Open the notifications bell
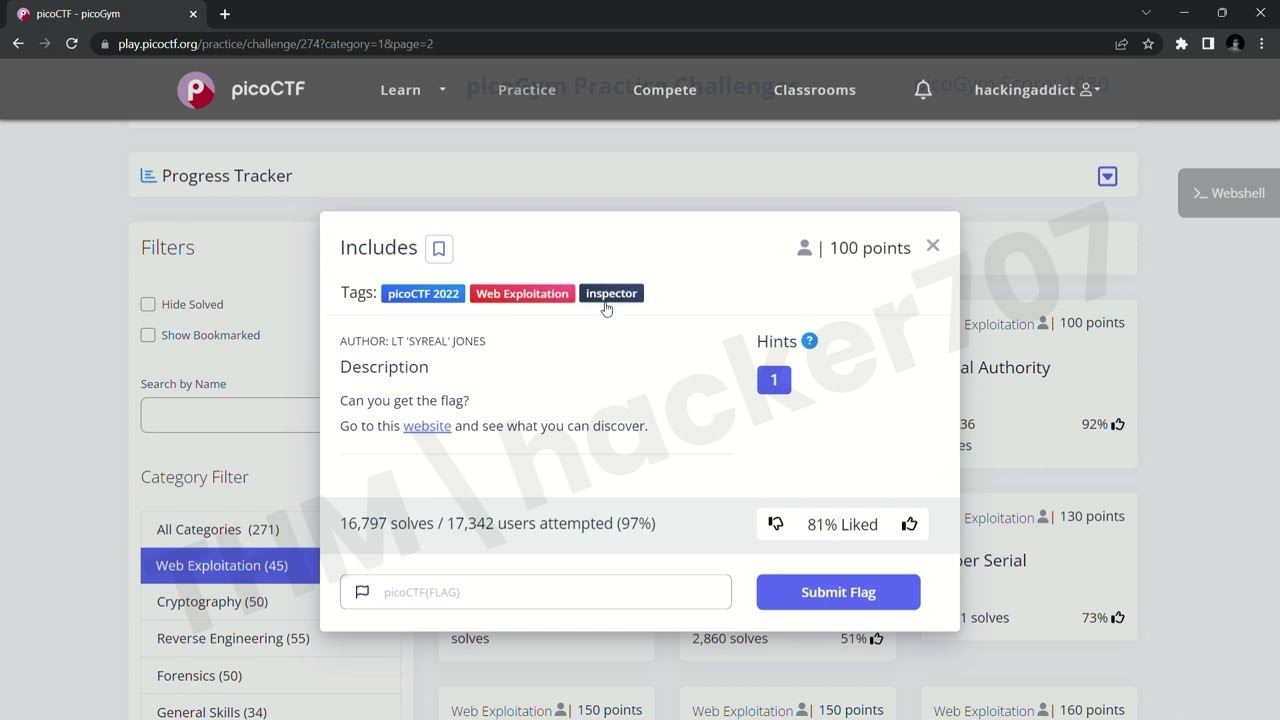 (x=923, y=90)
